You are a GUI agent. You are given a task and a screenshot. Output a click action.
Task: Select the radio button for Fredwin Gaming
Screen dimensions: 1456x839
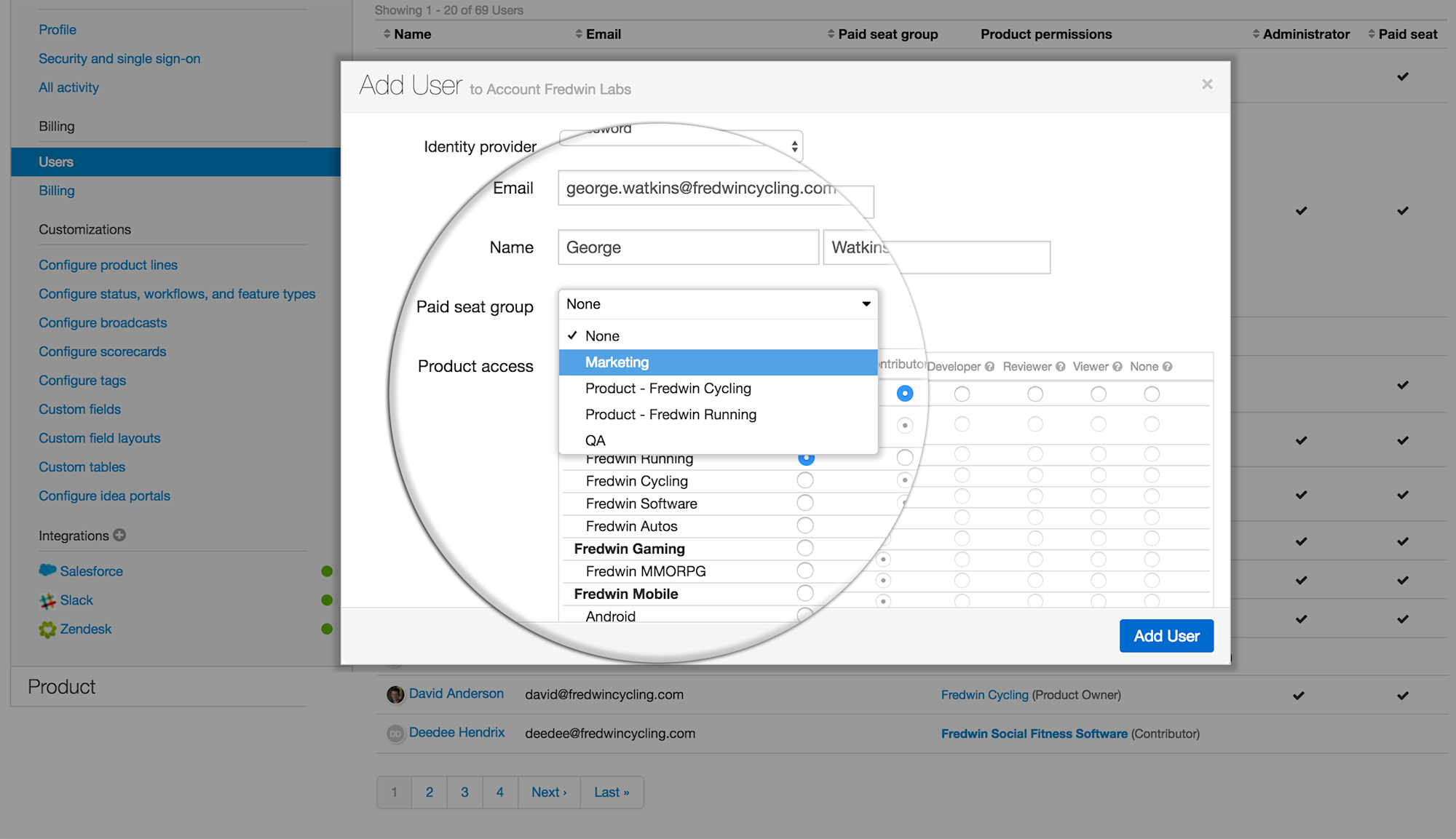(x=804, y=548)
